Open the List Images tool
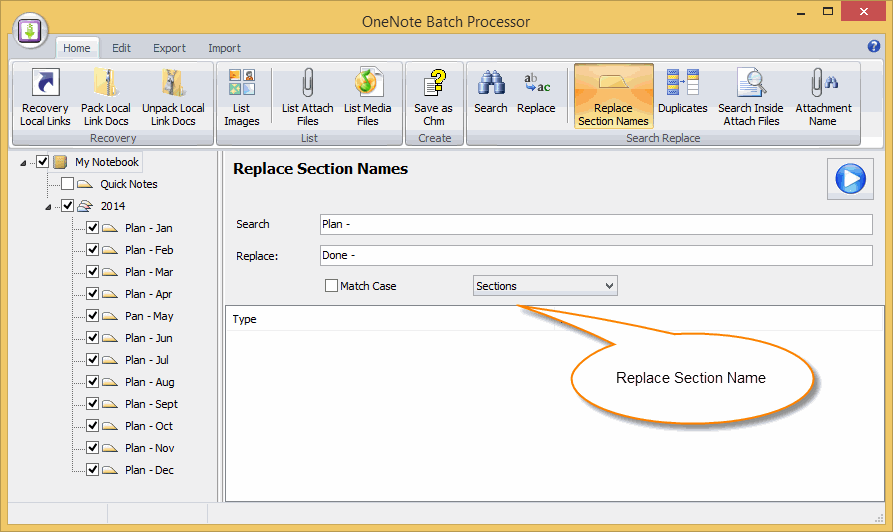Screen dimensions: 893x532 tap(241, 97)
